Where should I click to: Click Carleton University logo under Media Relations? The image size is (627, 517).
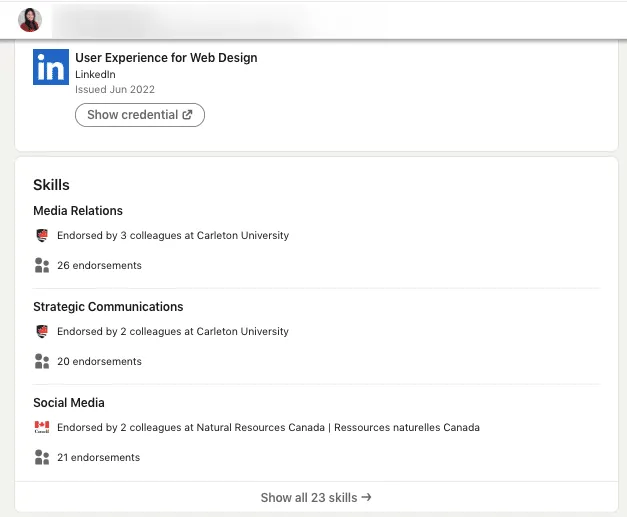click(x=42, y=235)
